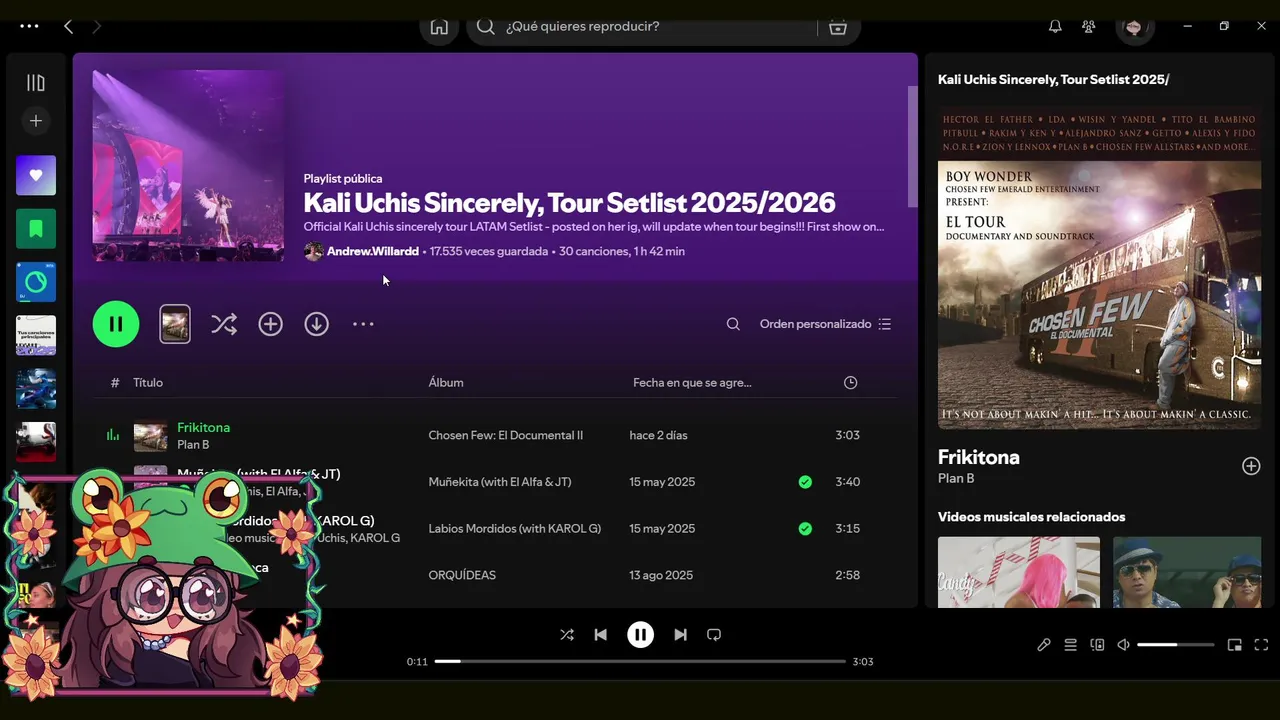Uncheck saved mark on Labios Mordidos row
The width and height of the screenshot is (1280, 720).
(805, 528)
